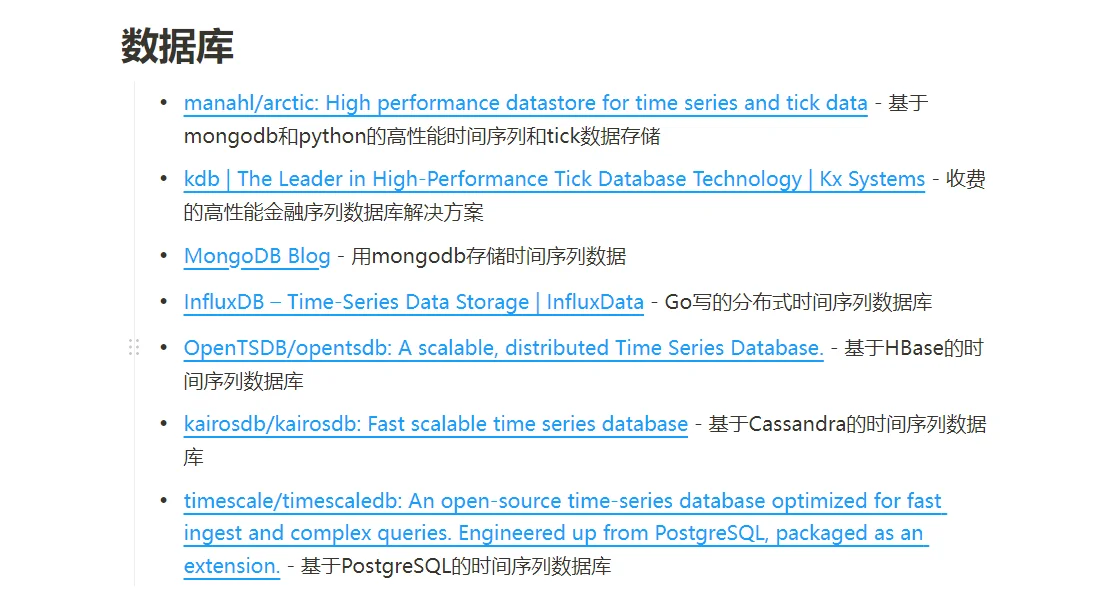1117x606 pixels.
Task: Click the 数据库 heading
Action: tap(177, 47)
